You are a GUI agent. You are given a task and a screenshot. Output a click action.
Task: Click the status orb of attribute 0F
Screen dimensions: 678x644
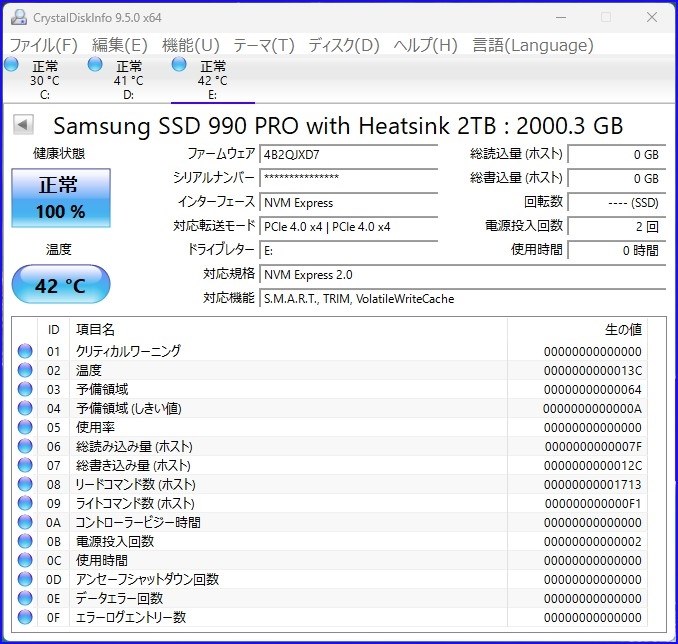(x=25, y=617)
